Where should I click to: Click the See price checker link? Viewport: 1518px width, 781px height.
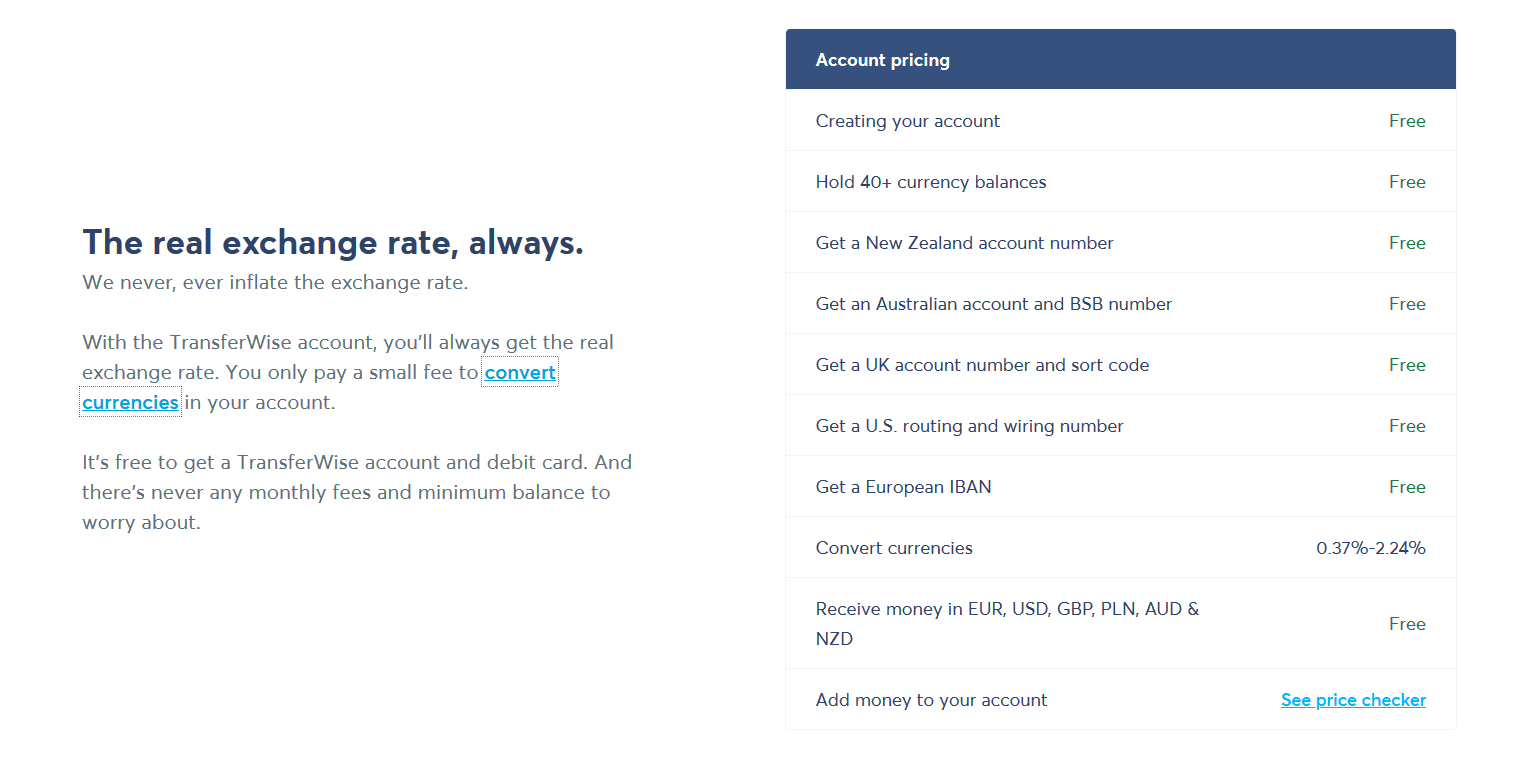tap(1353, 700)
